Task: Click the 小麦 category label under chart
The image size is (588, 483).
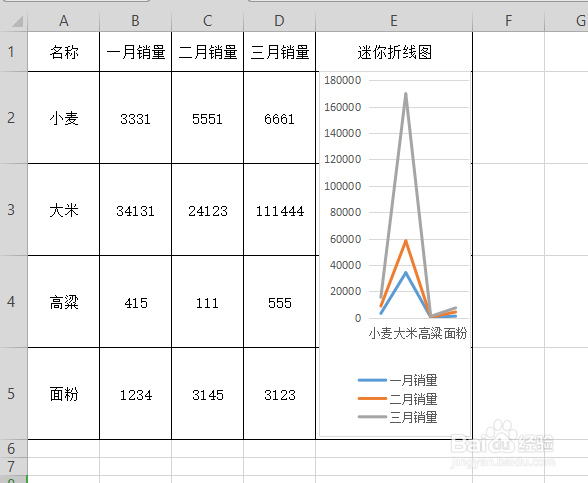Action: (381, 333)
